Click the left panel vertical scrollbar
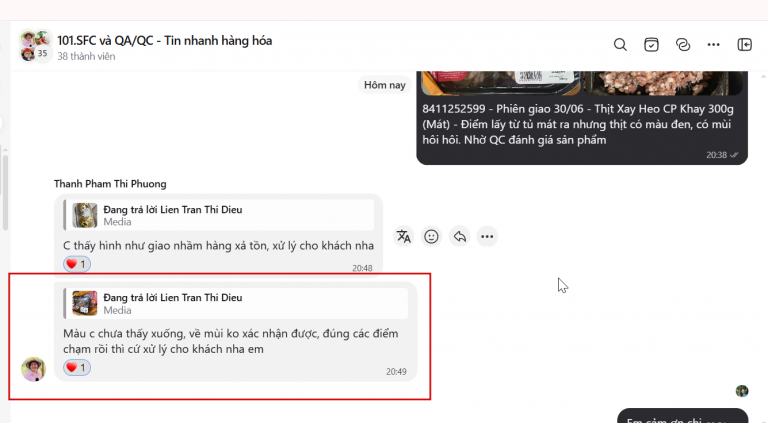Screen dimensions: 768x423 [x=5, y=191]
